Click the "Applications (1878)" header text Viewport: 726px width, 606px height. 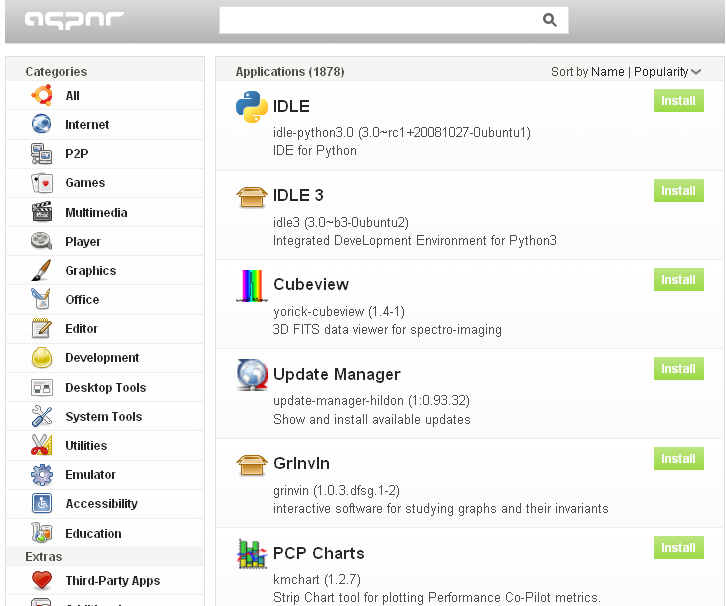pyautogui.click(x=290, y=72)
